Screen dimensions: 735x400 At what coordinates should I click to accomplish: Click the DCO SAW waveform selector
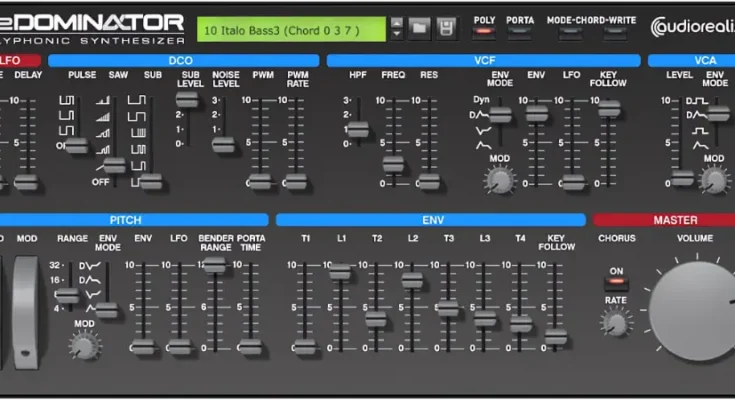click(115, 165)
